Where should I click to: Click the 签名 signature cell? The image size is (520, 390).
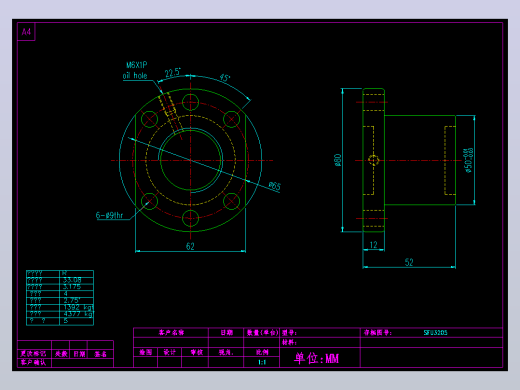click(x=100, y=354)
